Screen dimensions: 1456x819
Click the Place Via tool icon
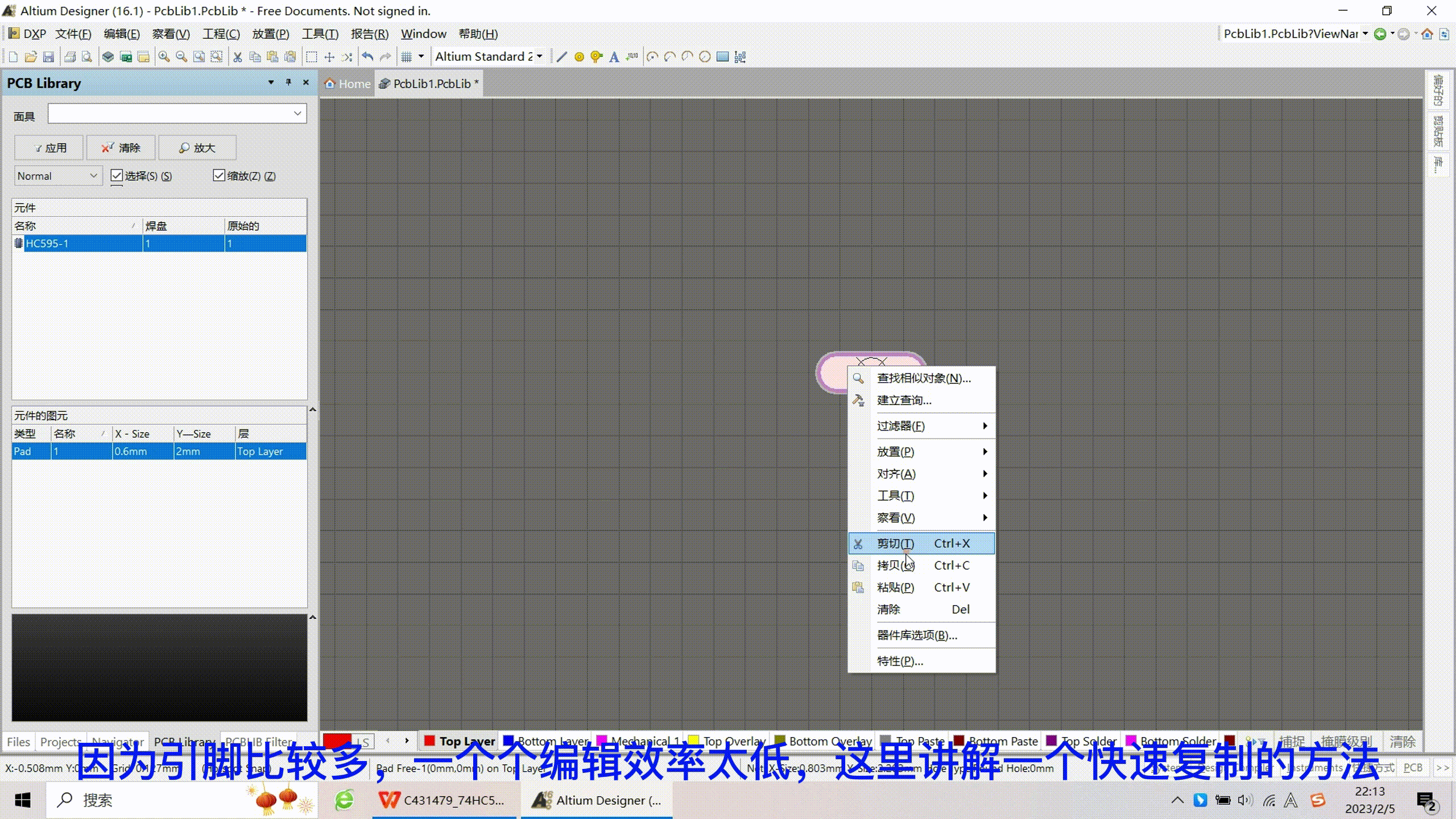click(596, 57)
